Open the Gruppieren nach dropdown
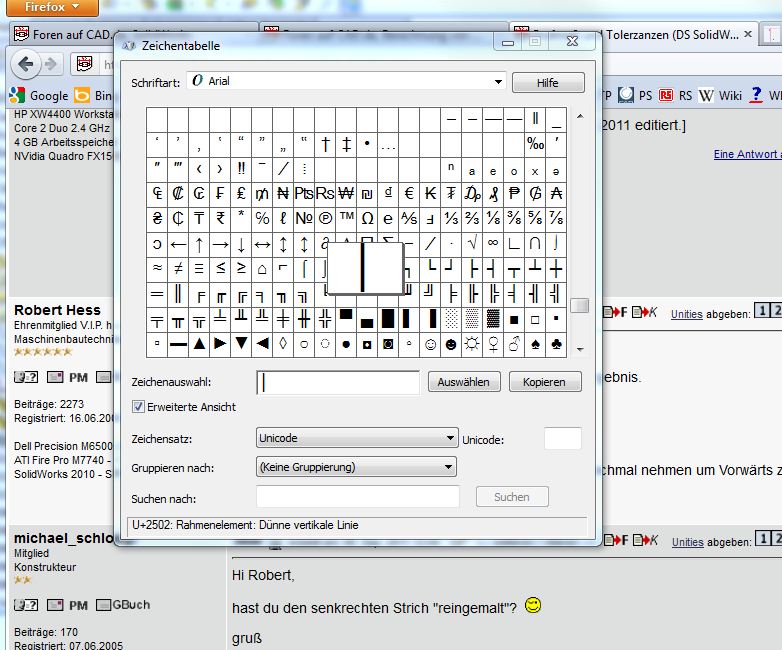The width and height of the screenshot is (782, 650). [x=356, y=467]
